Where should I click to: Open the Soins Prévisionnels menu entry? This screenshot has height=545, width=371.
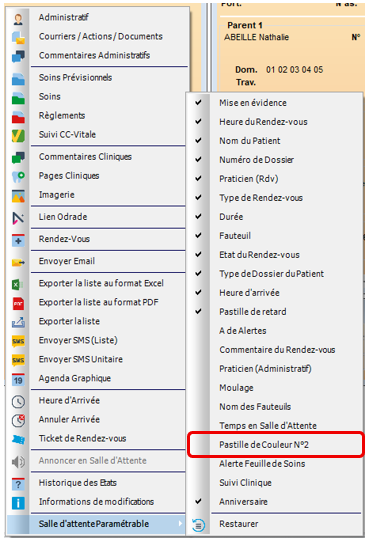75,78
